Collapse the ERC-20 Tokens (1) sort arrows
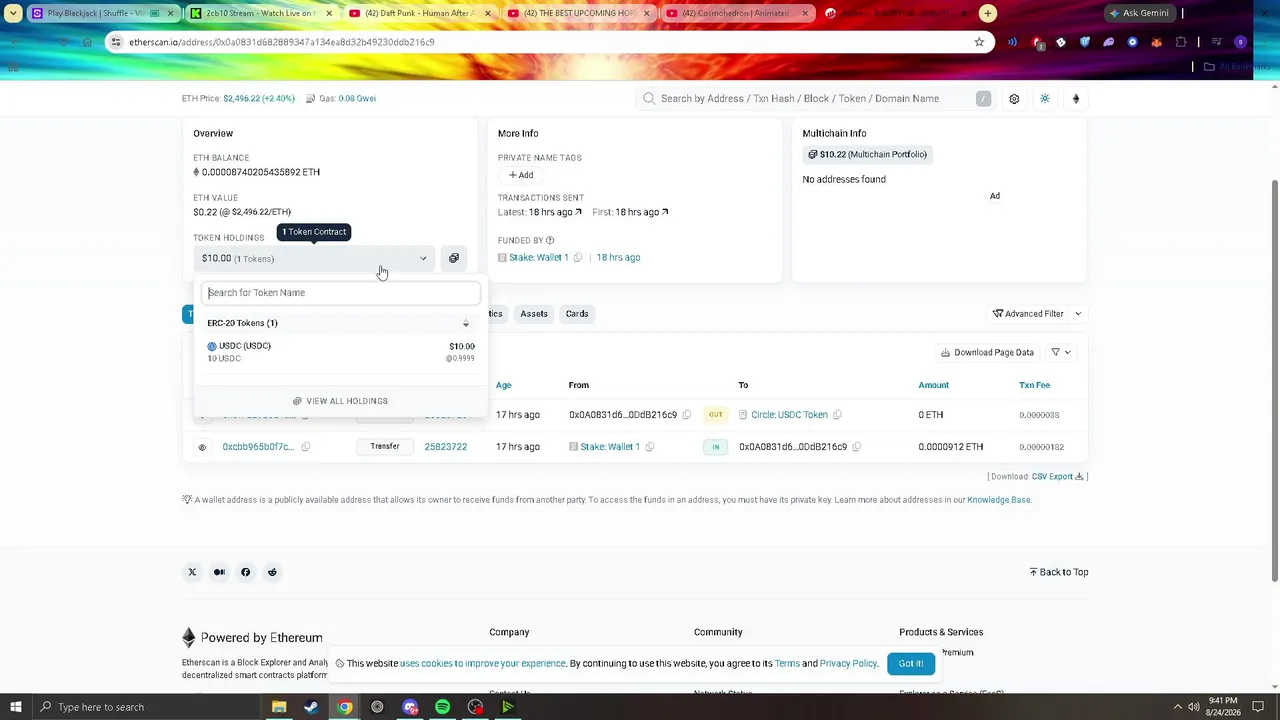Image resolution: width=1280 pixels, height=720 pixels. (465, 323)
